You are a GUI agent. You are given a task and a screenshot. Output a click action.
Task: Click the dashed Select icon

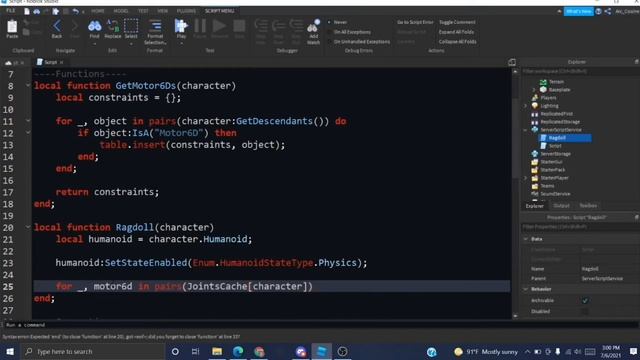coord(131,26)
